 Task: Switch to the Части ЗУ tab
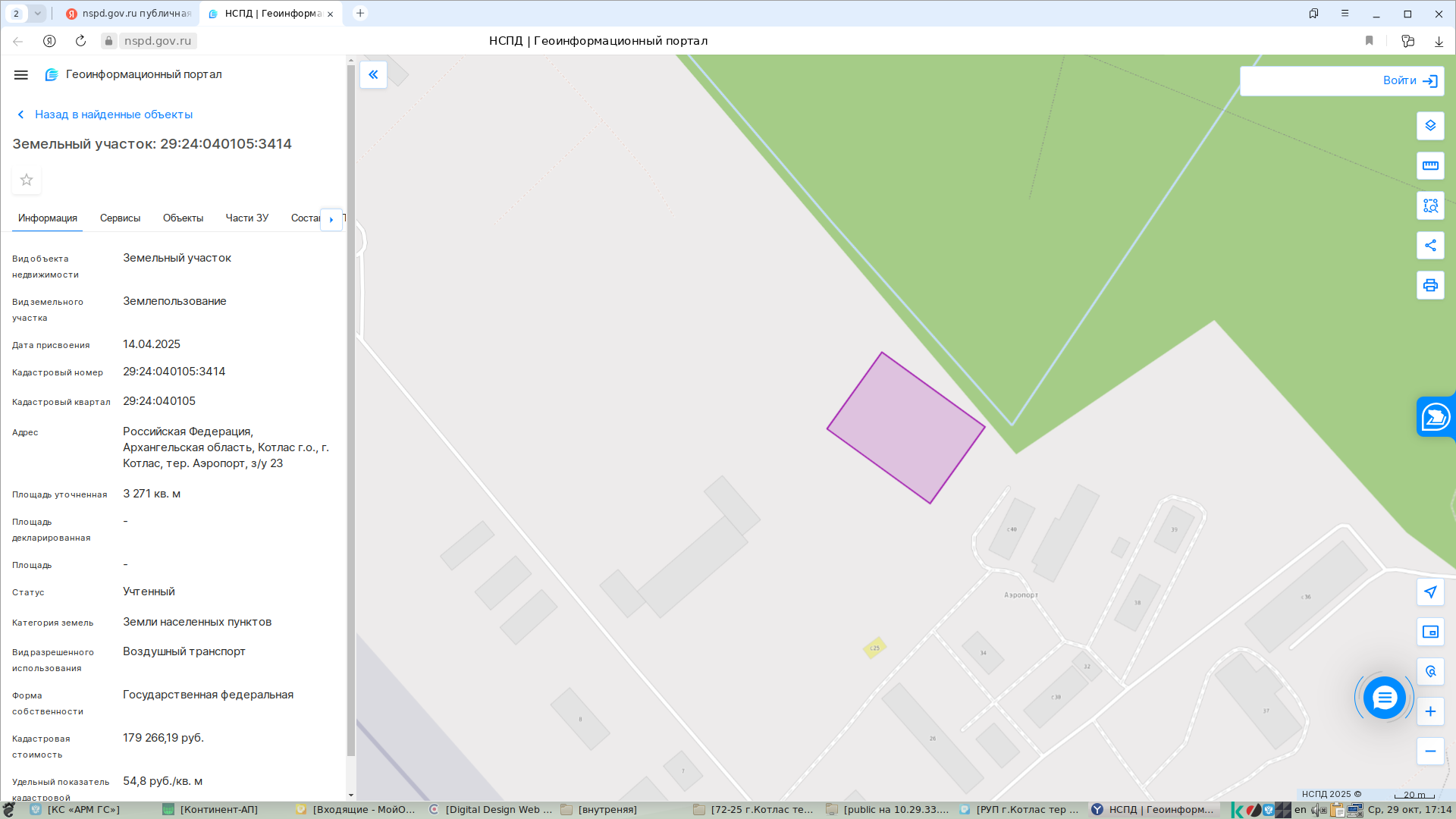coord(247,218)
